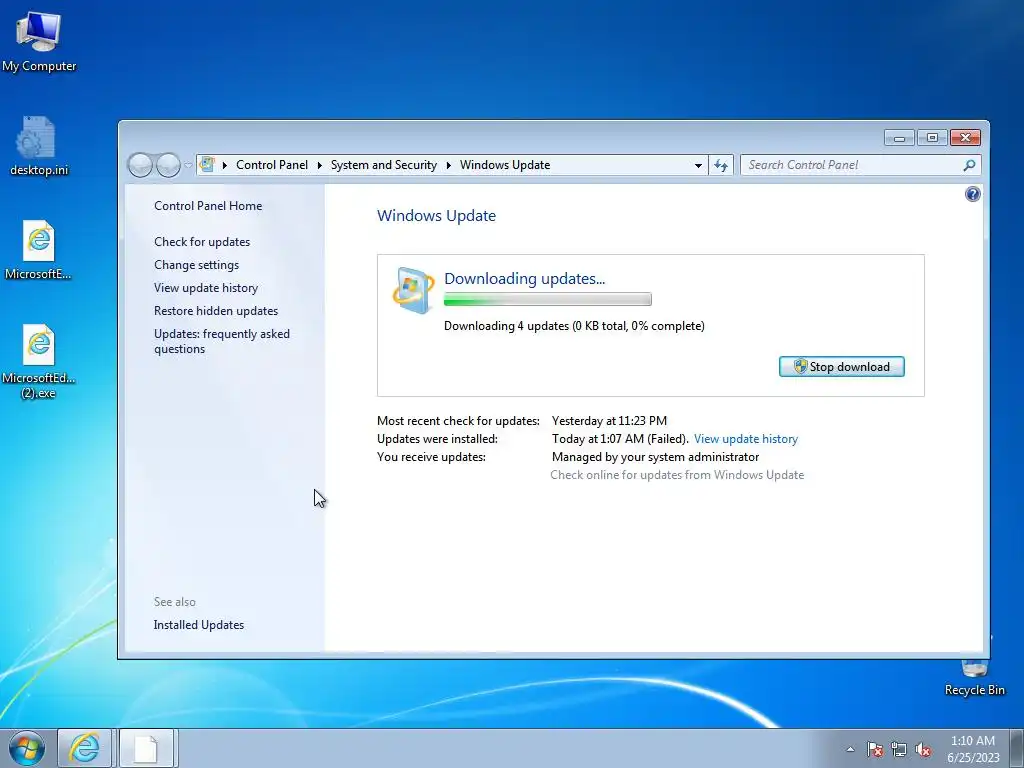
Task: Click Check for updates in sidebar
Action: tap(202, 242)
